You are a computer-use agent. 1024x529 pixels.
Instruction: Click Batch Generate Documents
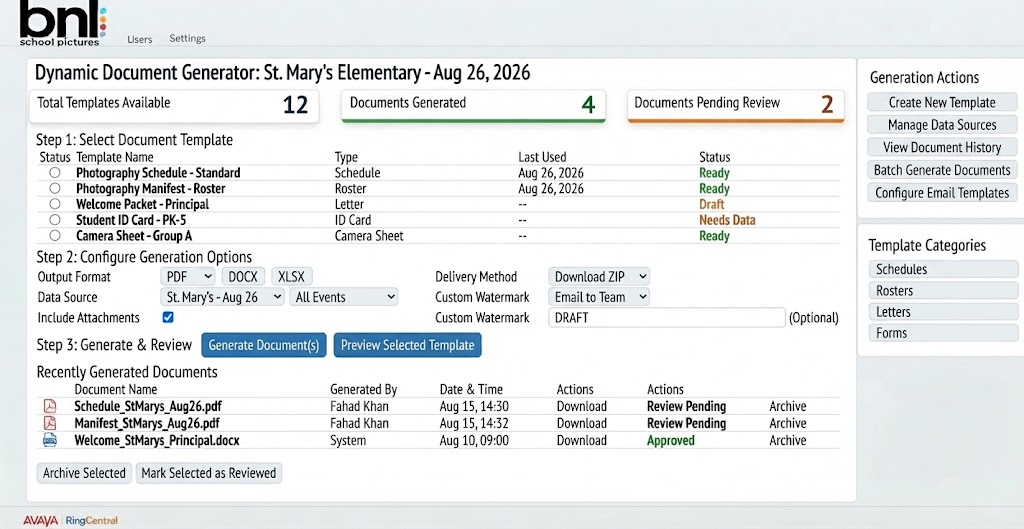point(942,170)
